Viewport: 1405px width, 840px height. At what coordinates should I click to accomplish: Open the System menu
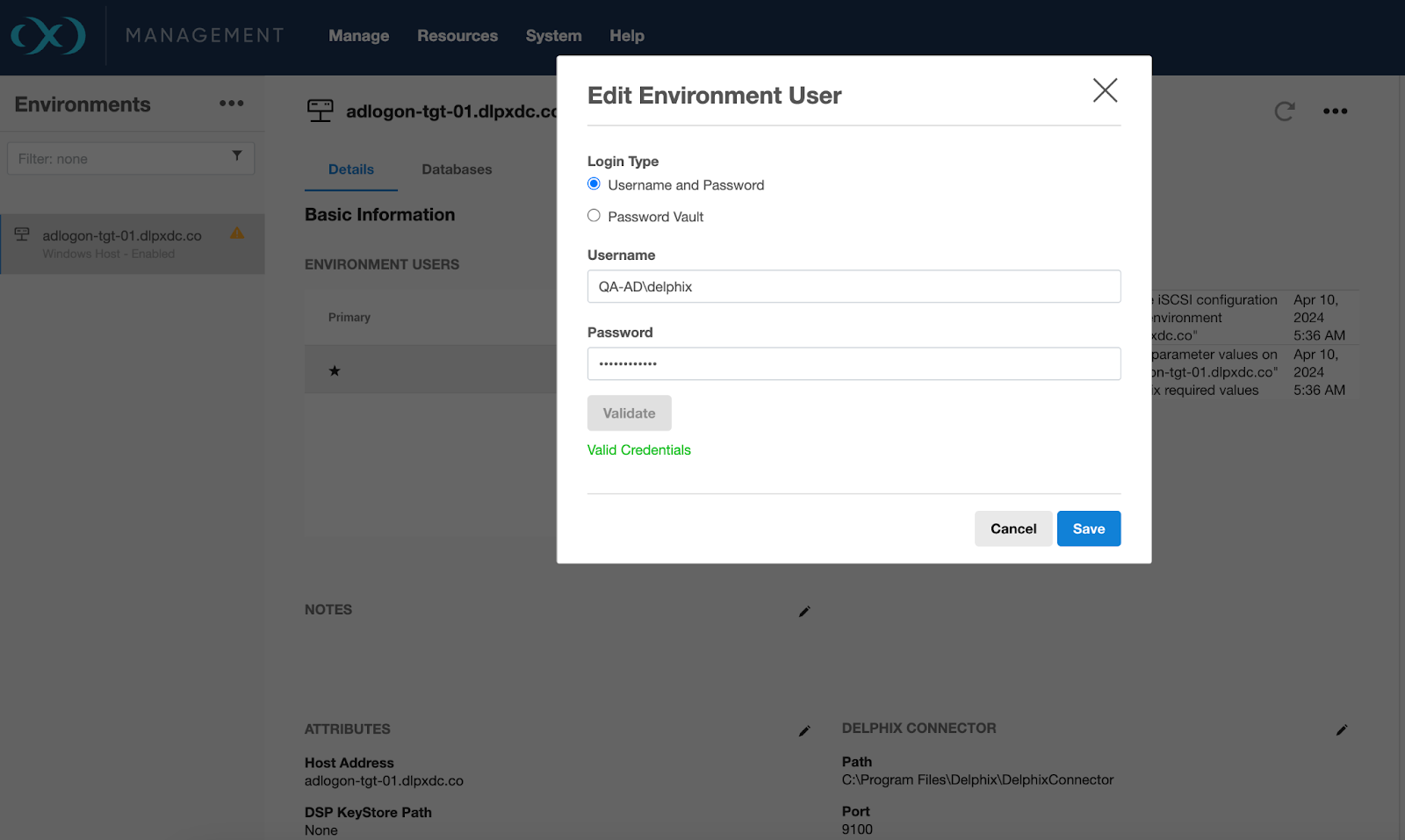(x=553, y=36)
